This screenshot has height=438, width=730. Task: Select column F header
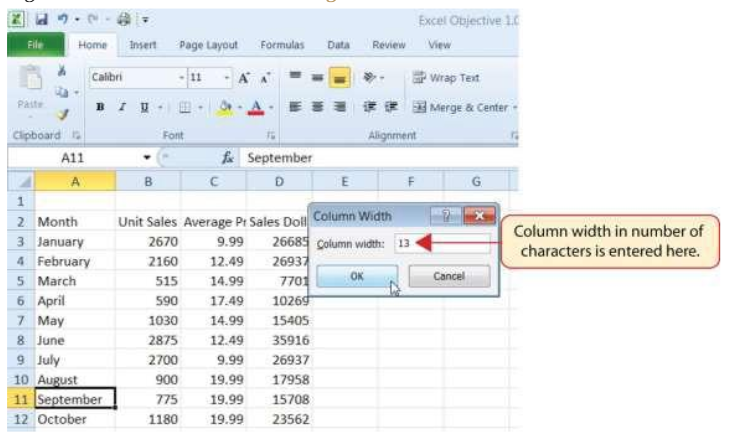(411, 181)
